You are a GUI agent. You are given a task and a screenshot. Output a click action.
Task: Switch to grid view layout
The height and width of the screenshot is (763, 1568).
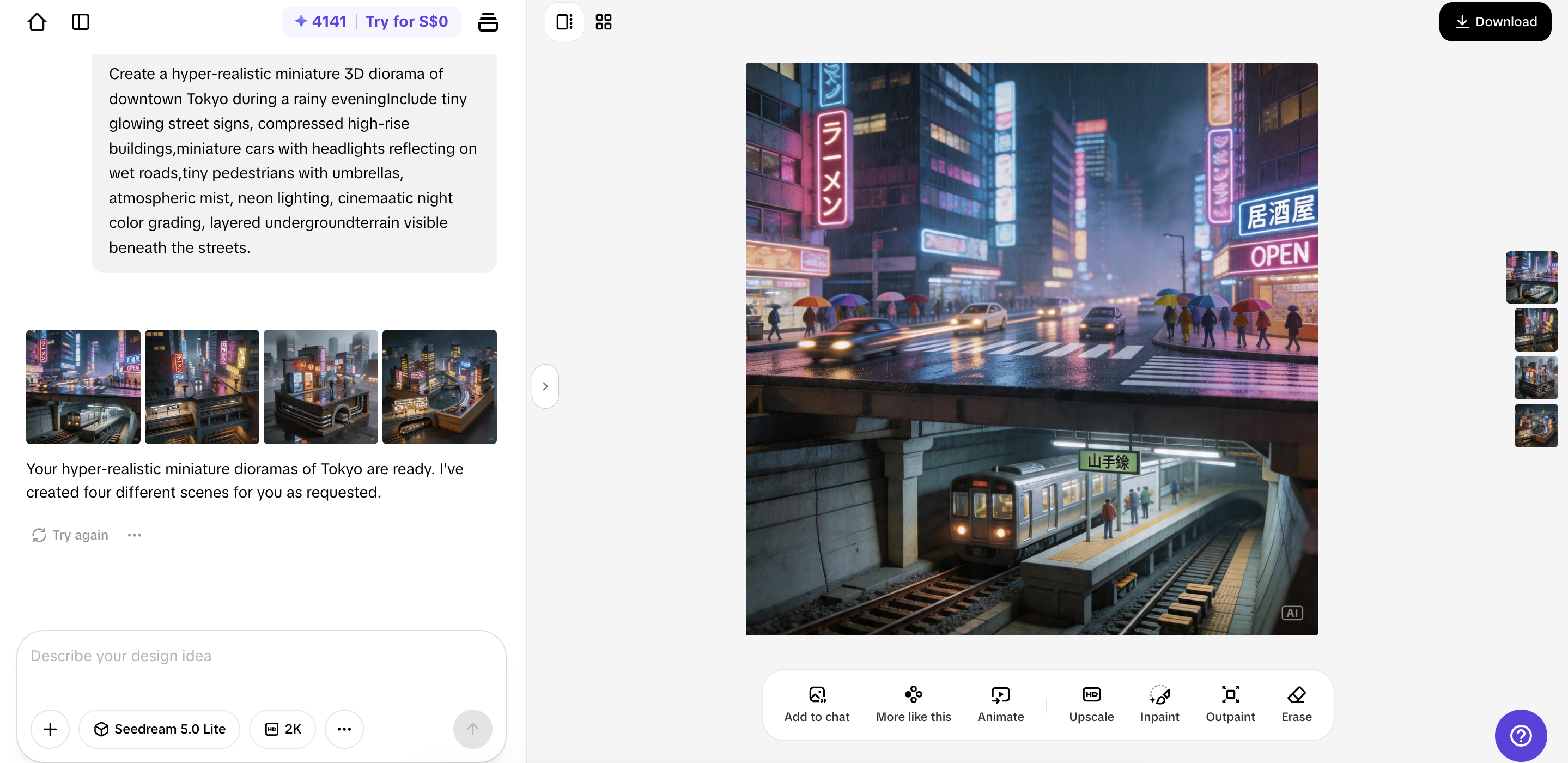click(x=603, y=21)
